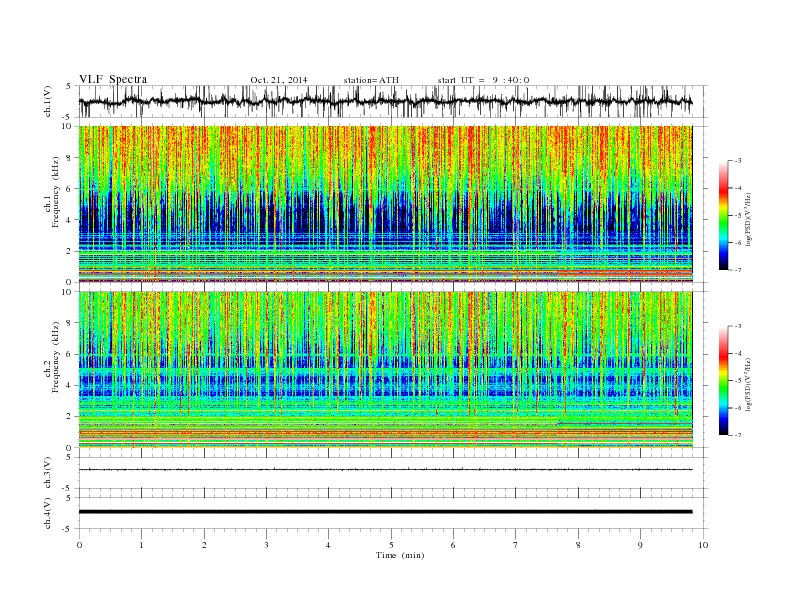This screenshot has width=792, height=612.
Task: Click the "ch.4(V)" axis label
Action: click(48, 513)
